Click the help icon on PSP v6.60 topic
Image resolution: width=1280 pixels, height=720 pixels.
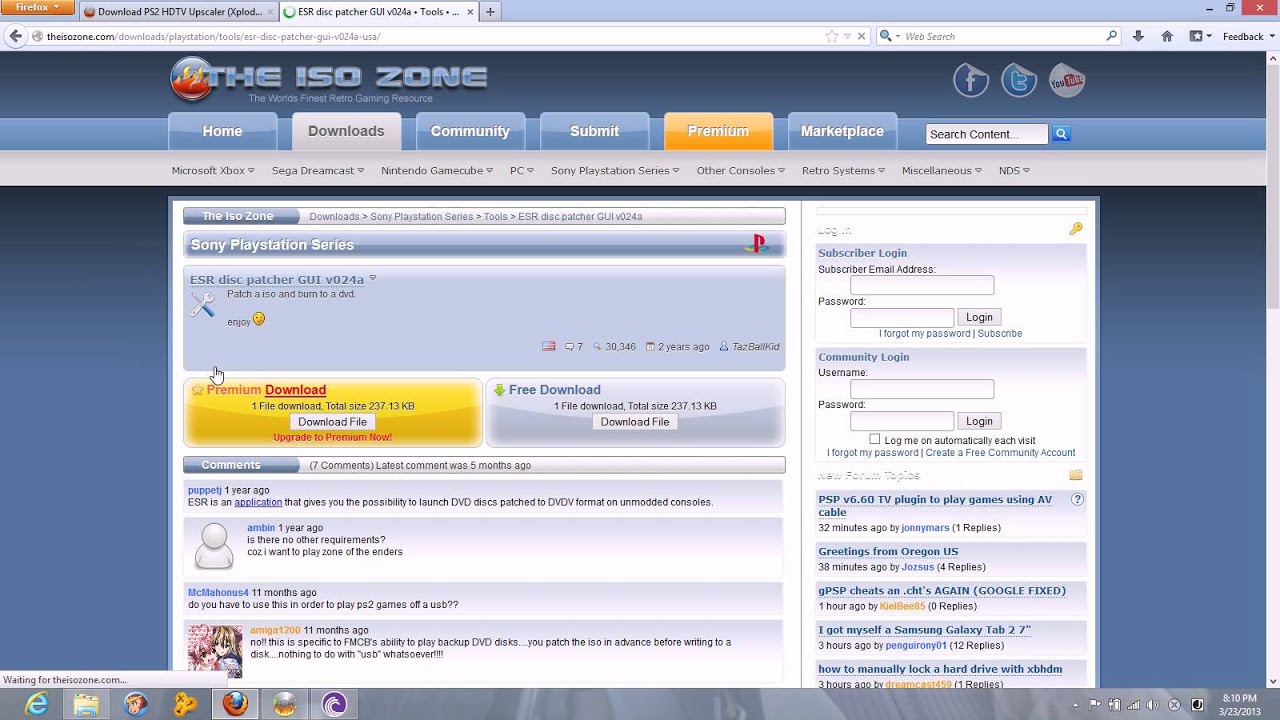point(1077,499)
